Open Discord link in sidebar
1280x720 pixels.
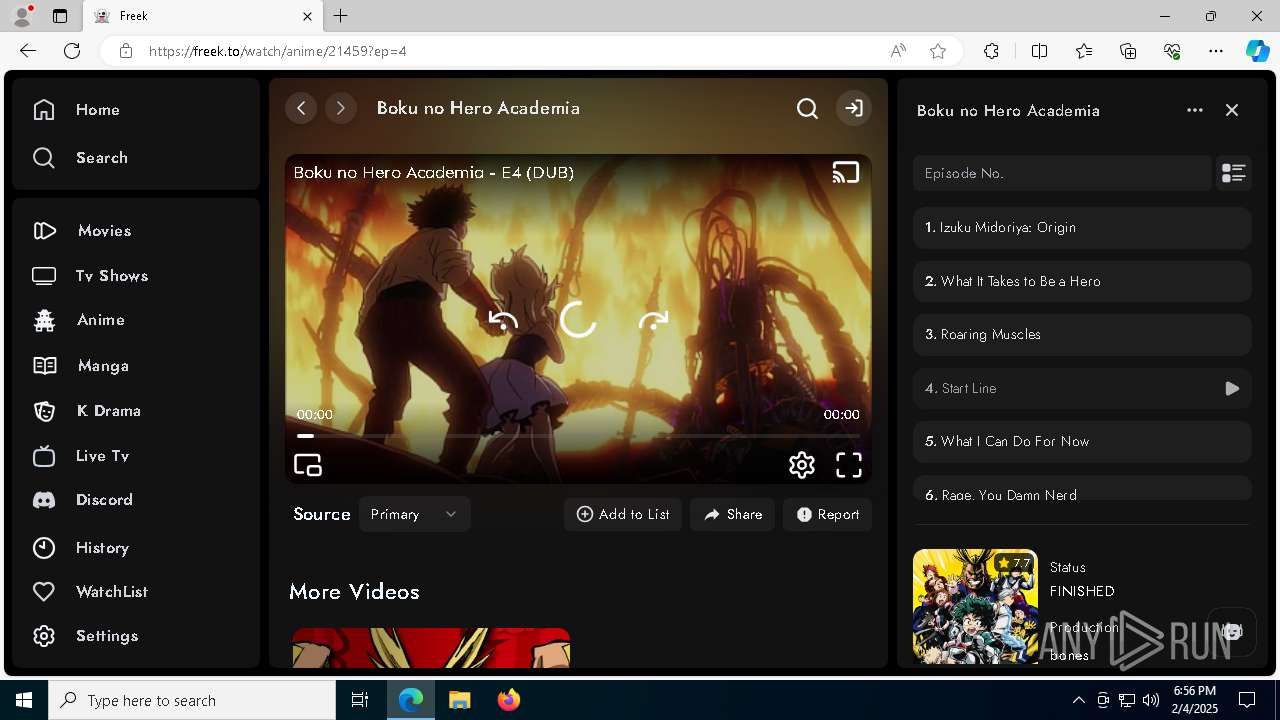click(82, 500)
